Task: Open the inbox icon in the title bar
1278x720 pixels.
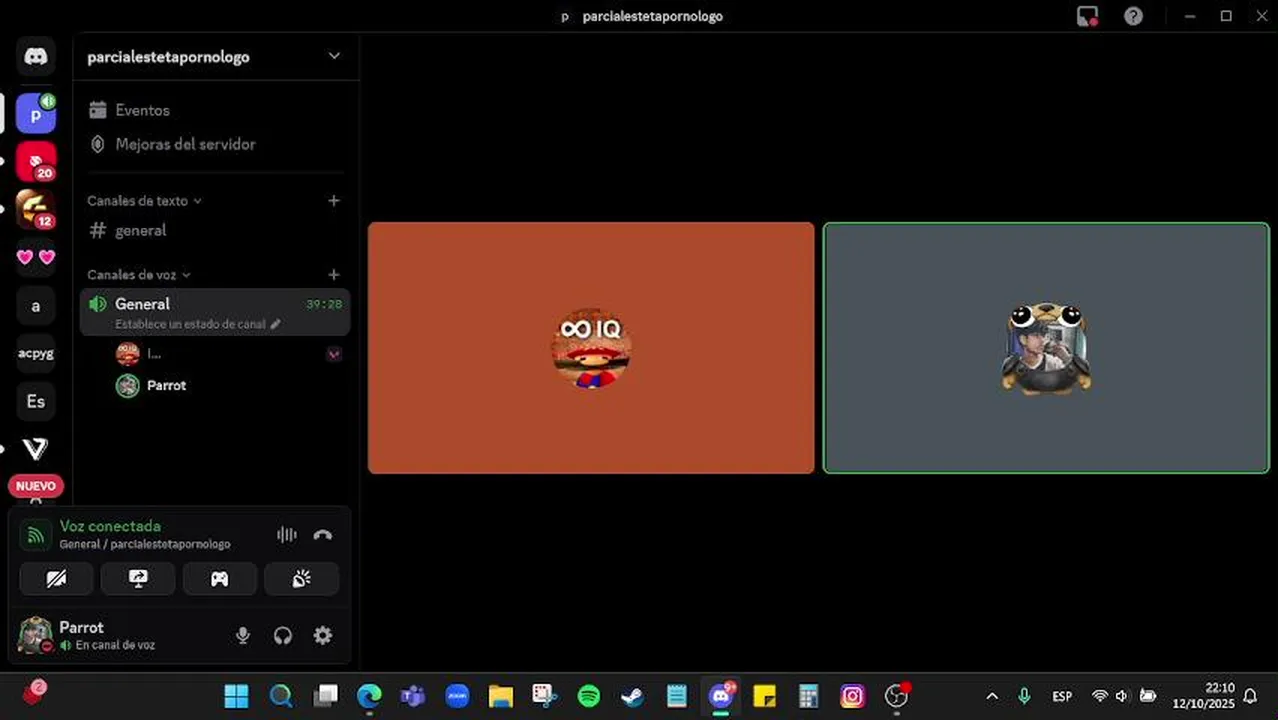Action: coord(1087,16)
